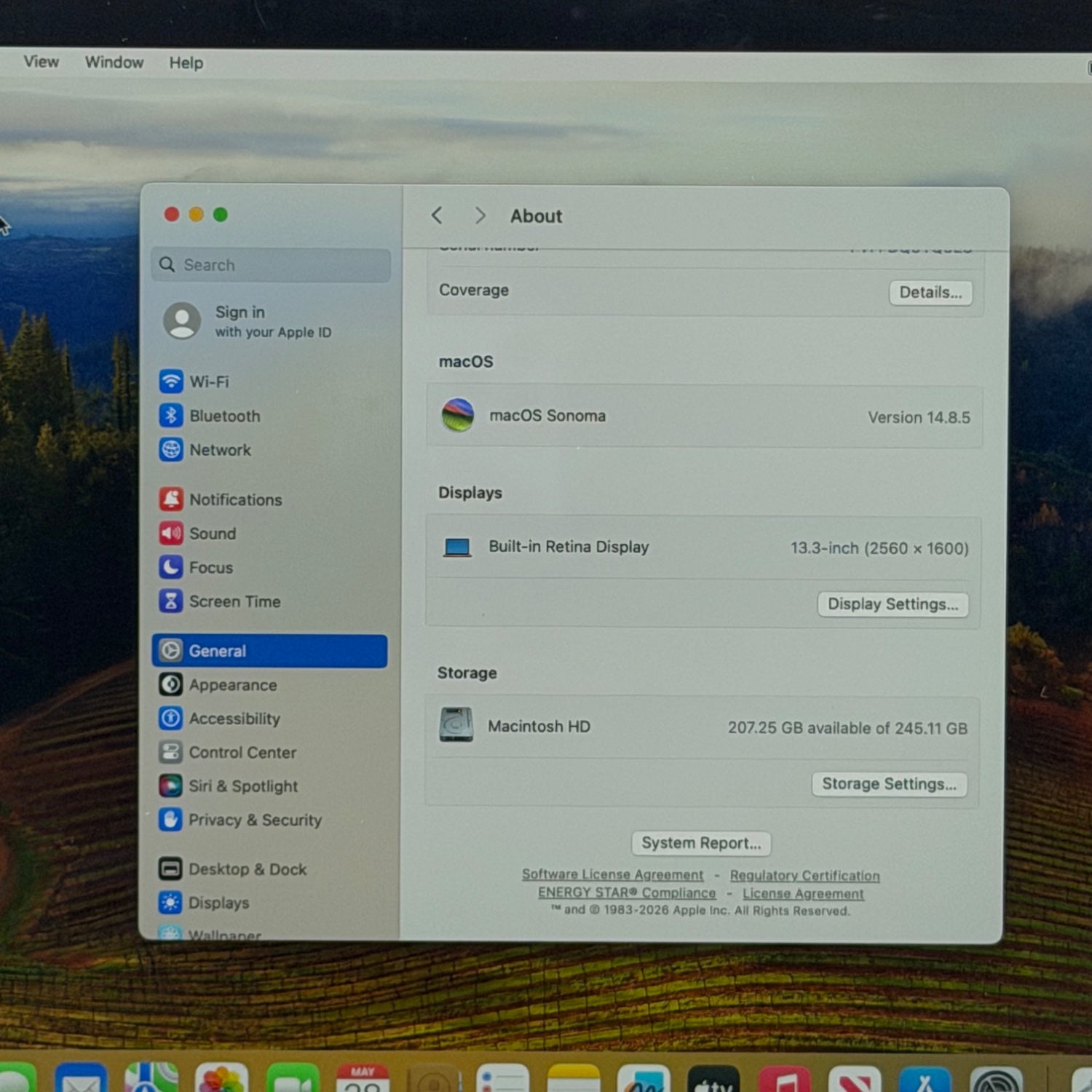
Task: Open Display Settings
Action: click(x=893, y=604)
